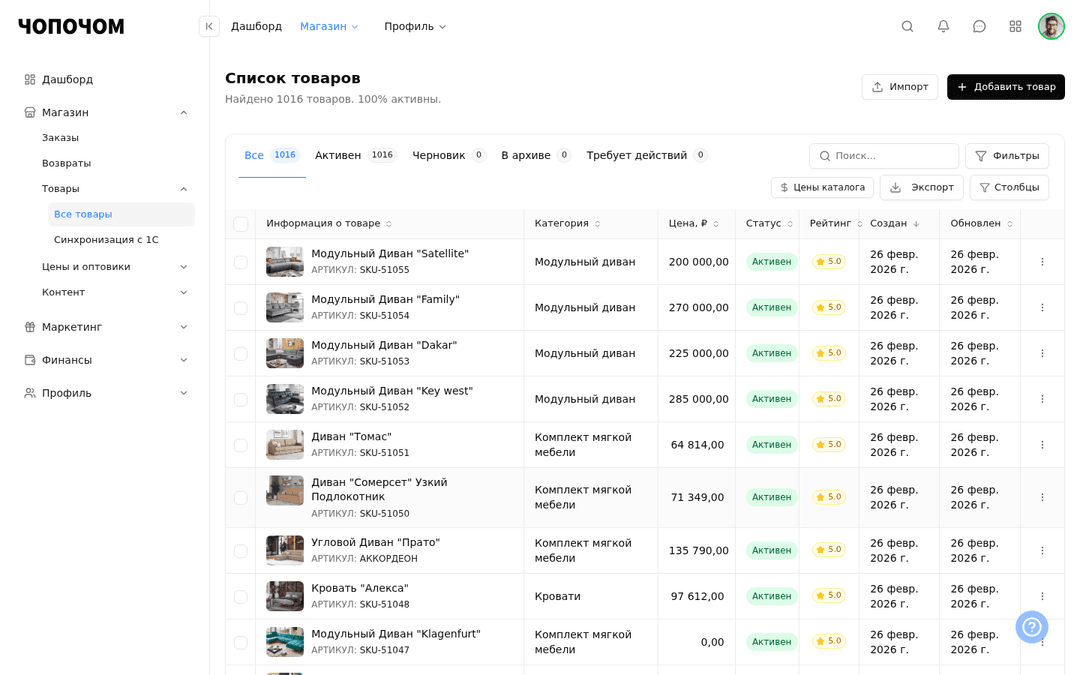Open row actions for Диван "Томас"
Screen dimensions: 1080x675
tap(1041, 445)
